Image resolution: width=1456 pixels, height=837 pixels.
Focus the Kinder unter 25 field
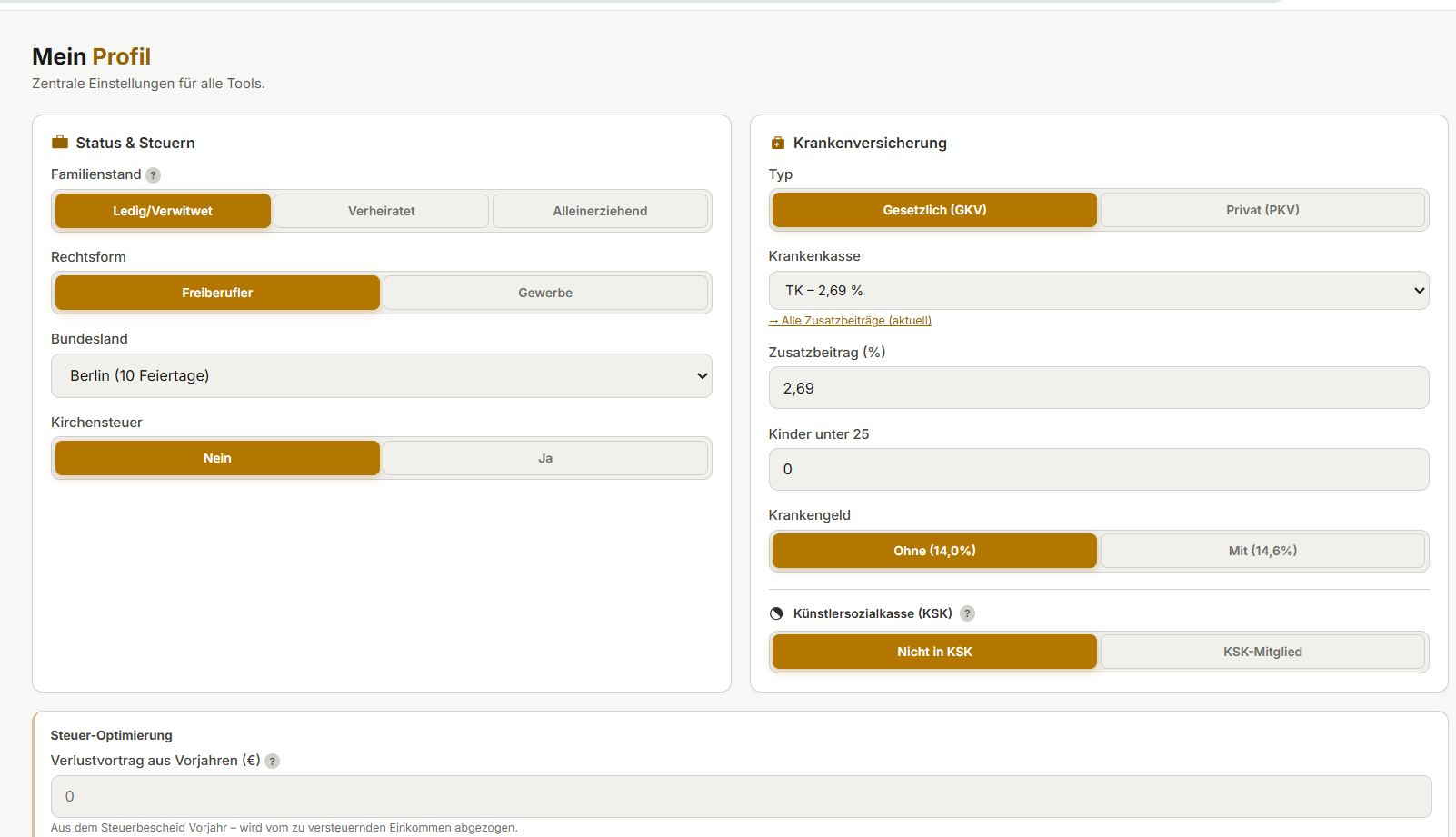click(1099, 469)
